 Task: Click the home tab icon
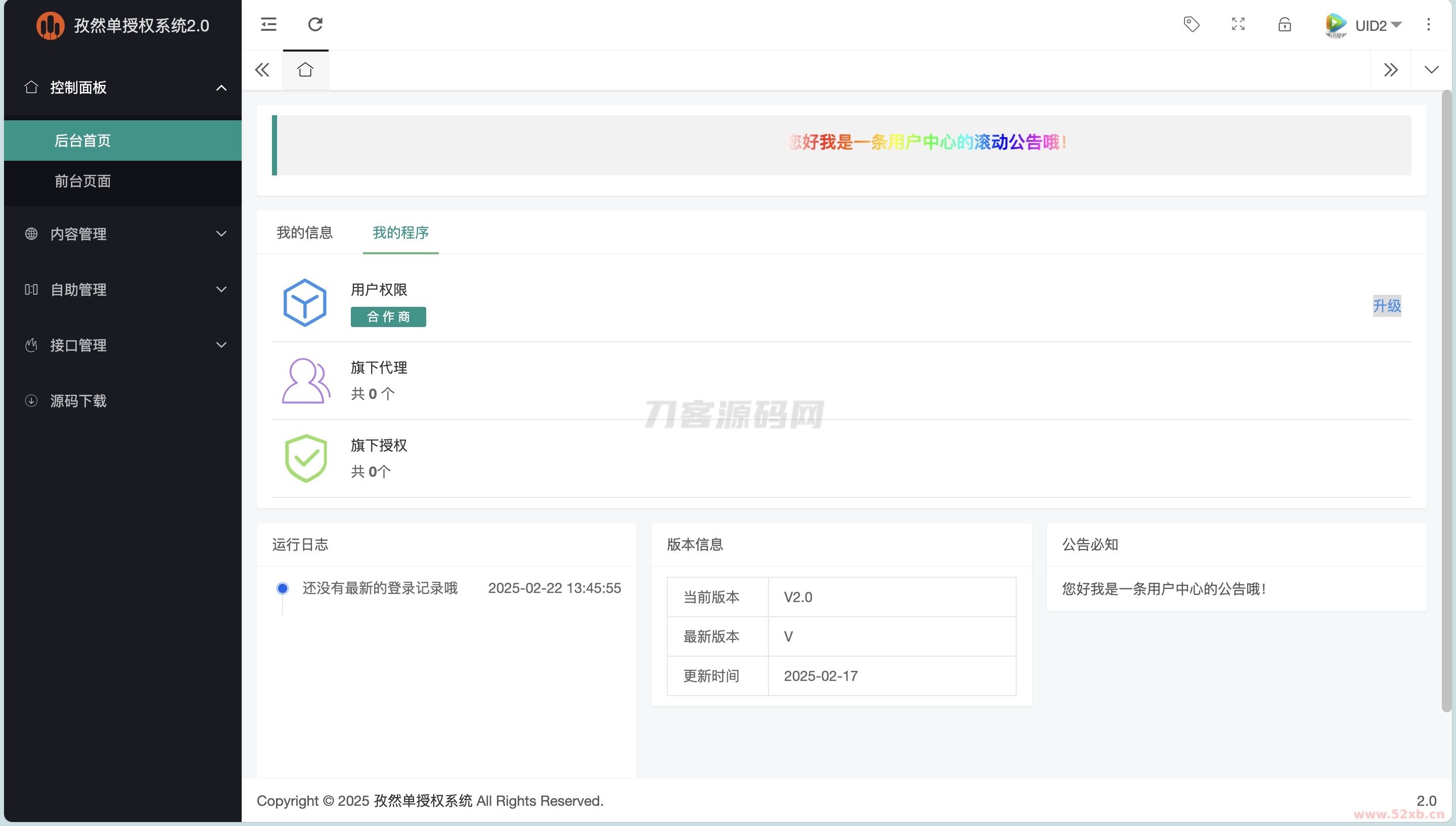click(x=305, y=70)
